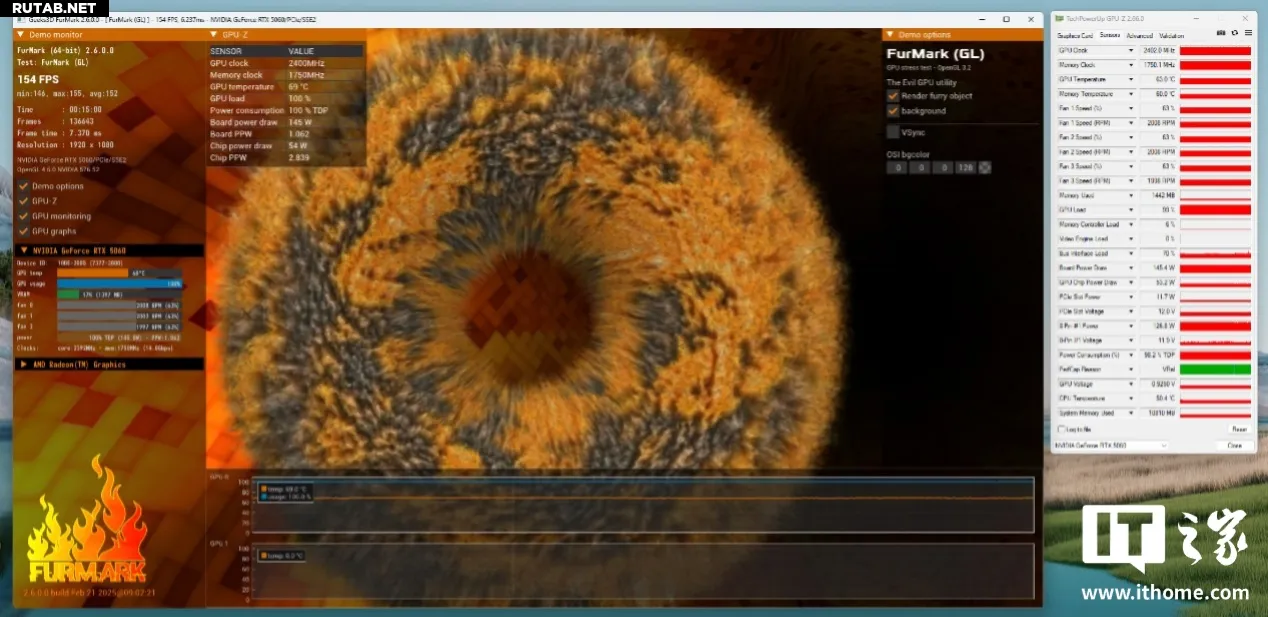Click the GPU-Z refresh icon

pos(1234,34)
